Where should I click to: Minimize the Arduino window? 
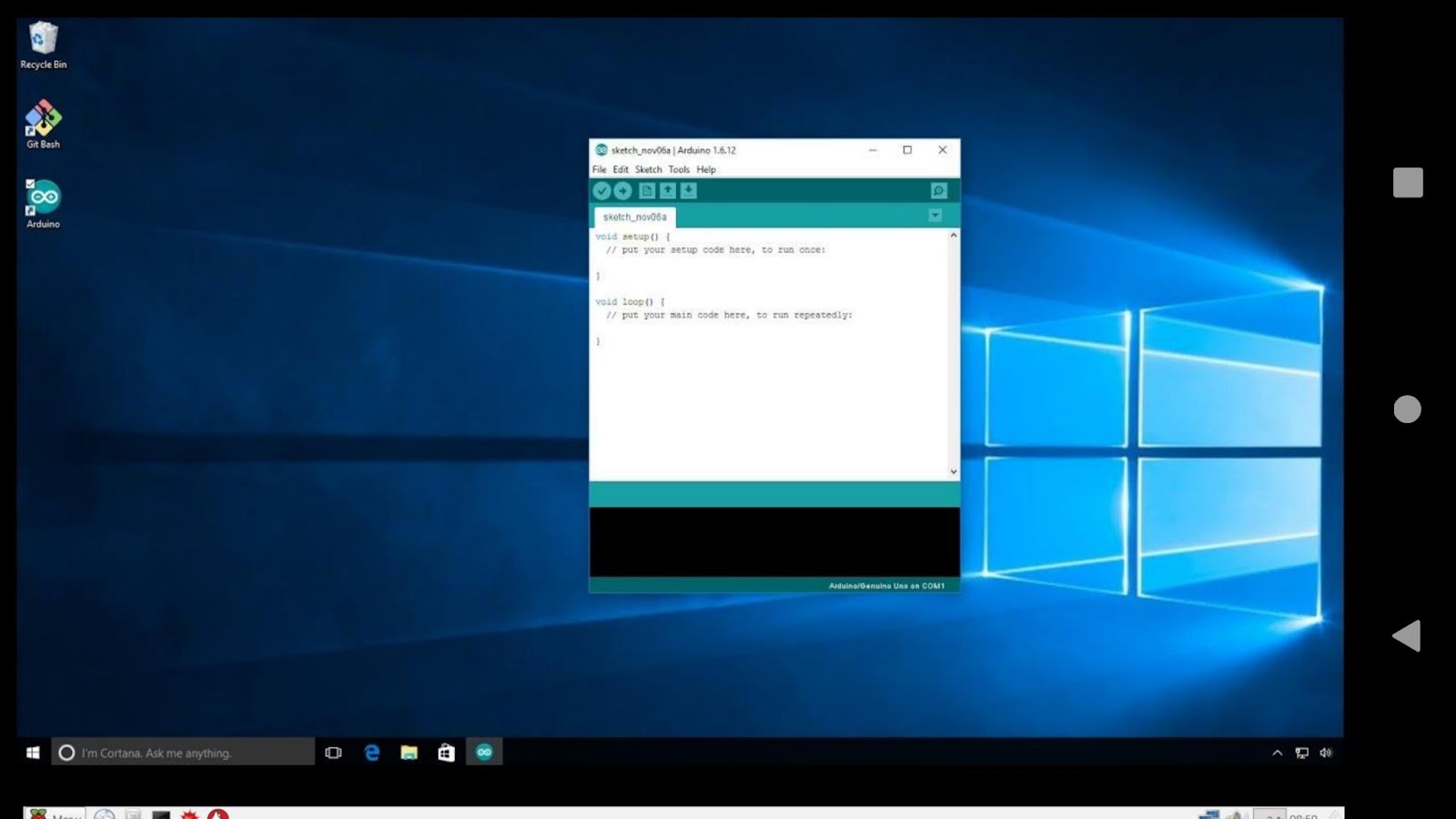(873, 150)
